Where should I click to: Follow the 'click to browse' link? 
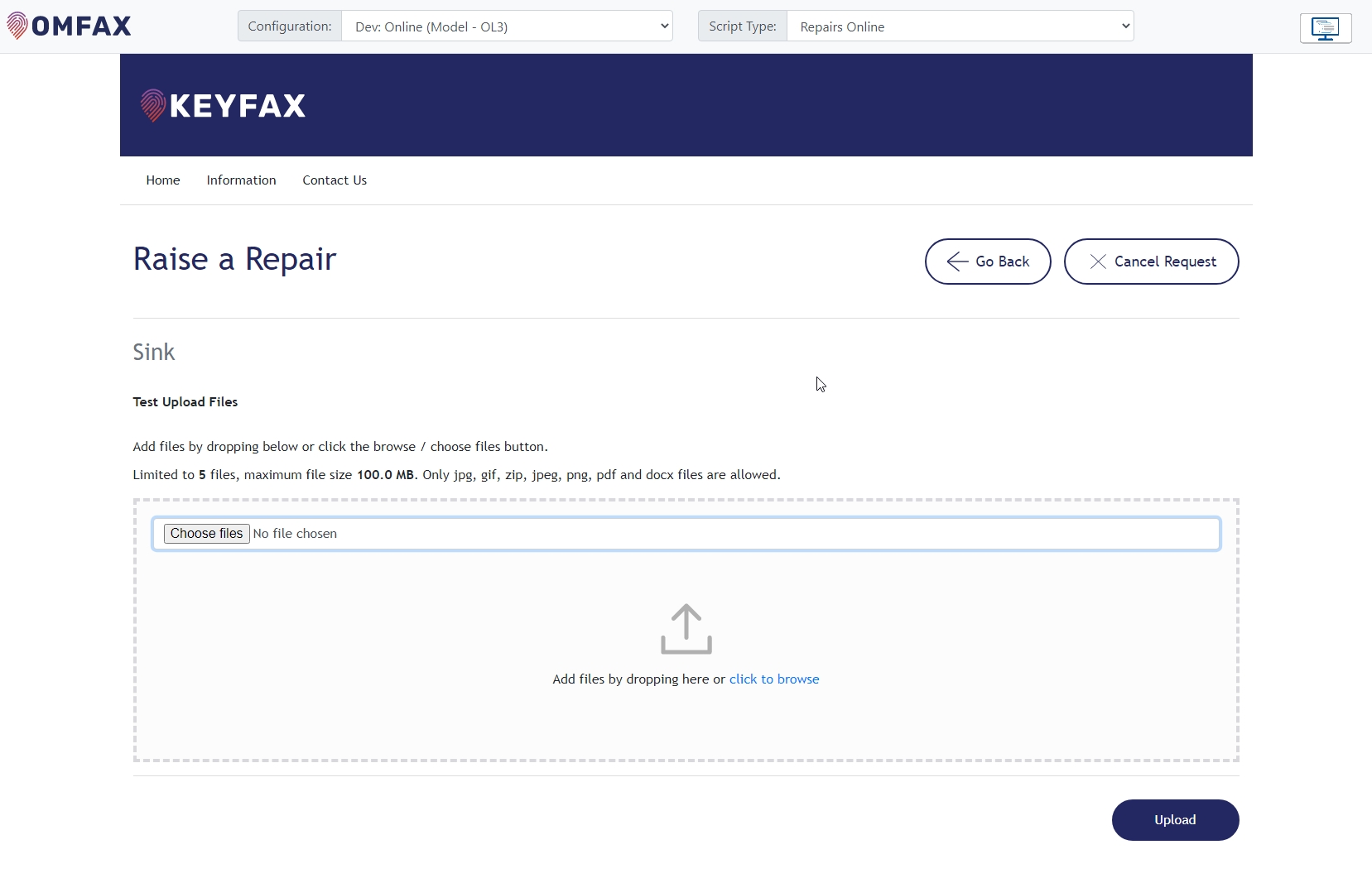[x=773, y=679]
